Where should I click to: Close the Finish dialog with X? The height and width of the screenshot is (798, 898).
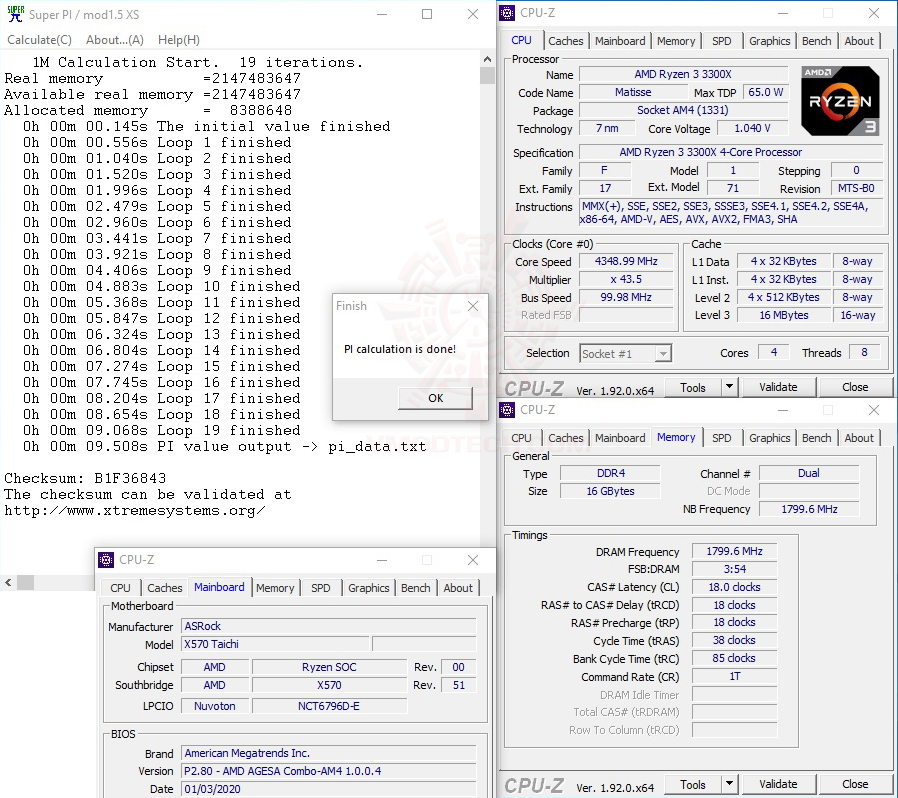point(472,306)
